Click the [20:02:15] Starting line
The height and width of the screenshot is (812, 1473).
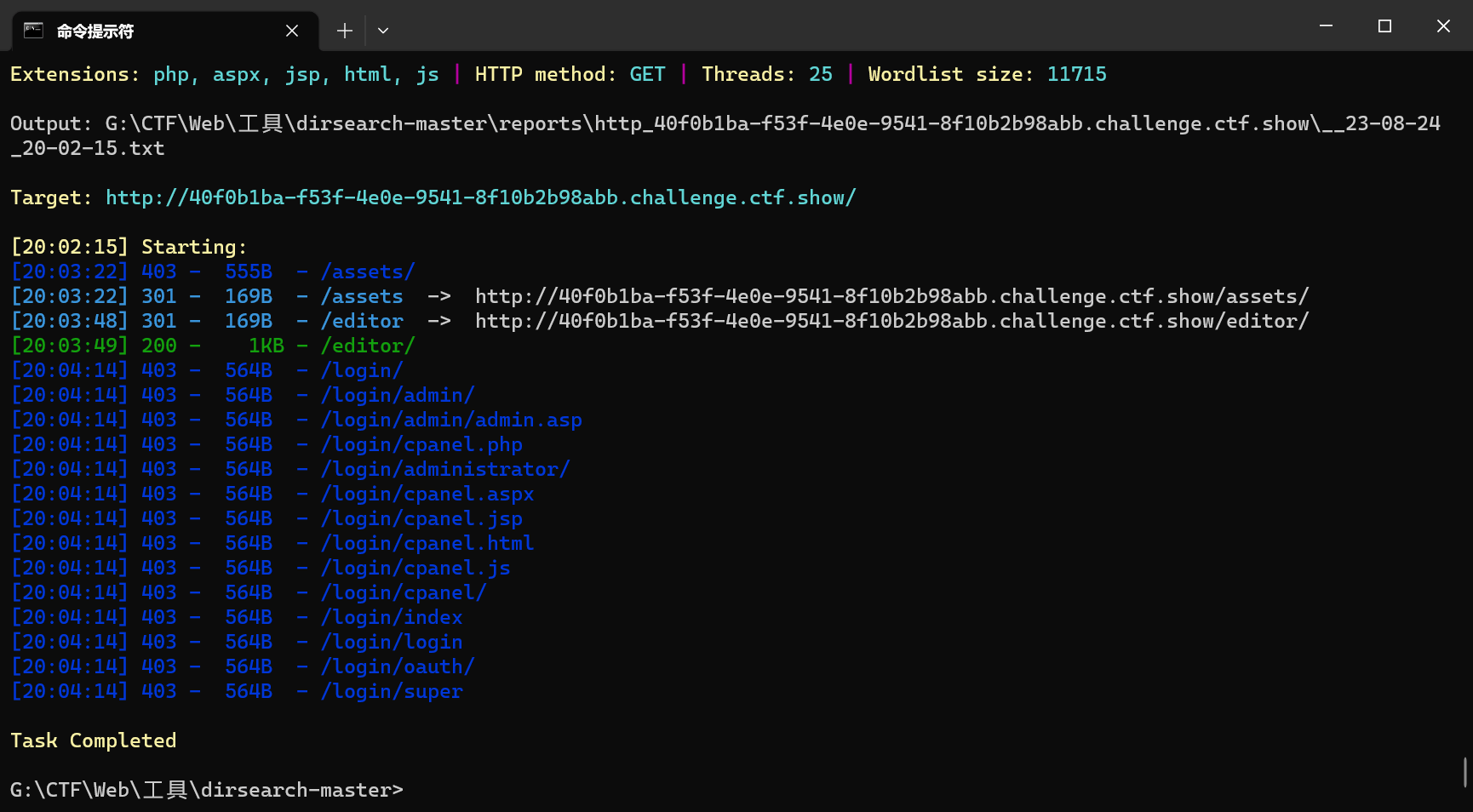pos(129,247)
